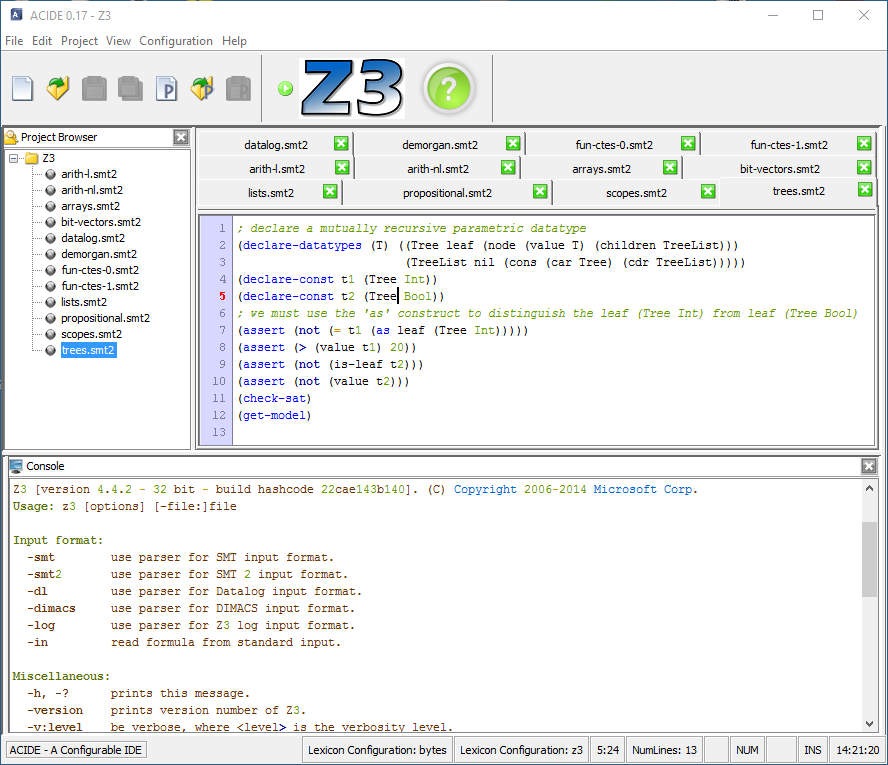Select datalog.smt2 in the project tree
The width and height of the screenshot is (888, 765).
point(93,238)
